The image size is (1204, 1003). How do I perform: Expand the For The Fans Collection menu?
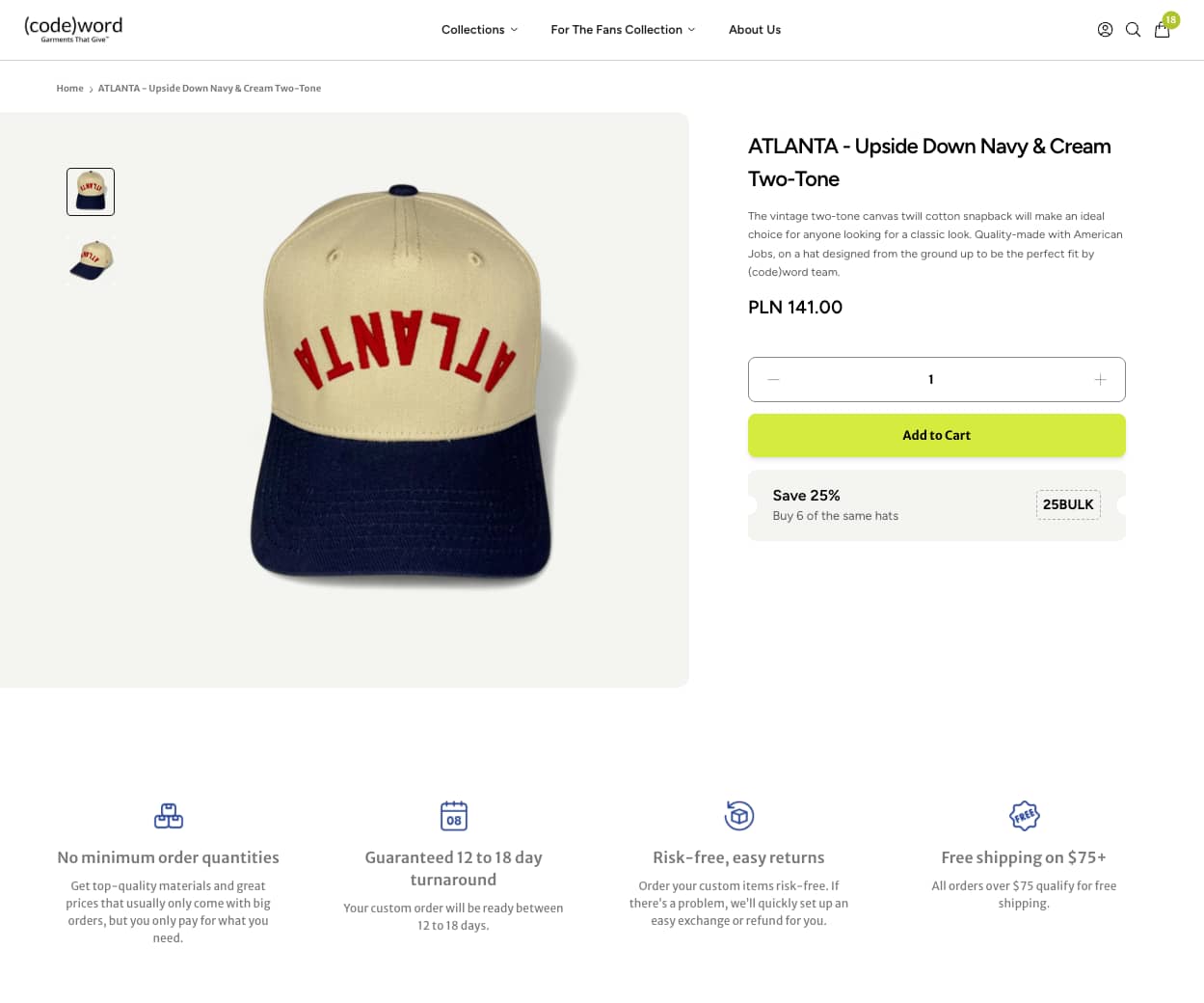(623, 30)
